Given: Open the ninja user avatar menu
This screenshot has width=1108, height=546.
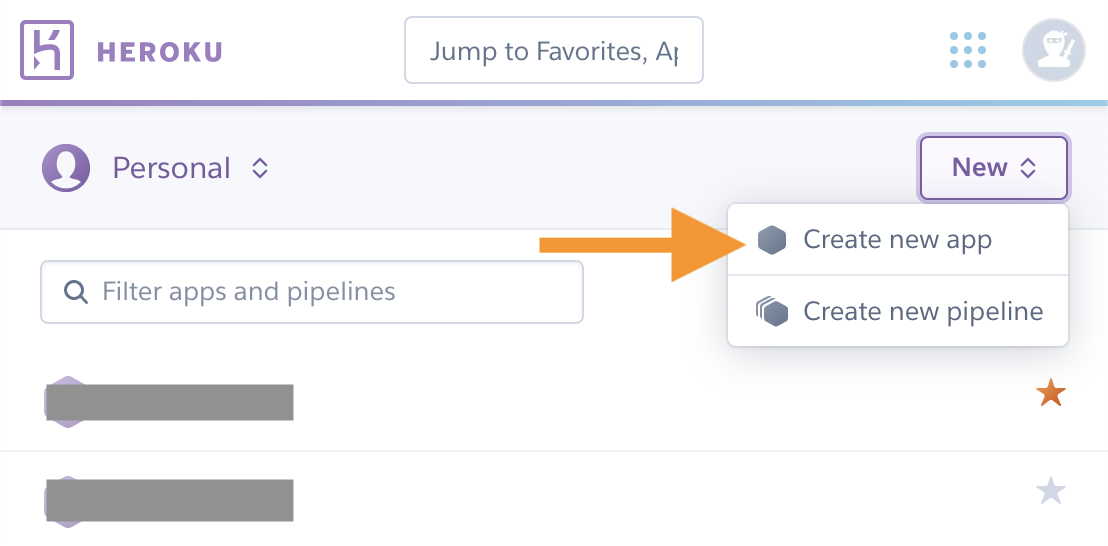Looking at the screenshot, I should [x=1054, y=50].
